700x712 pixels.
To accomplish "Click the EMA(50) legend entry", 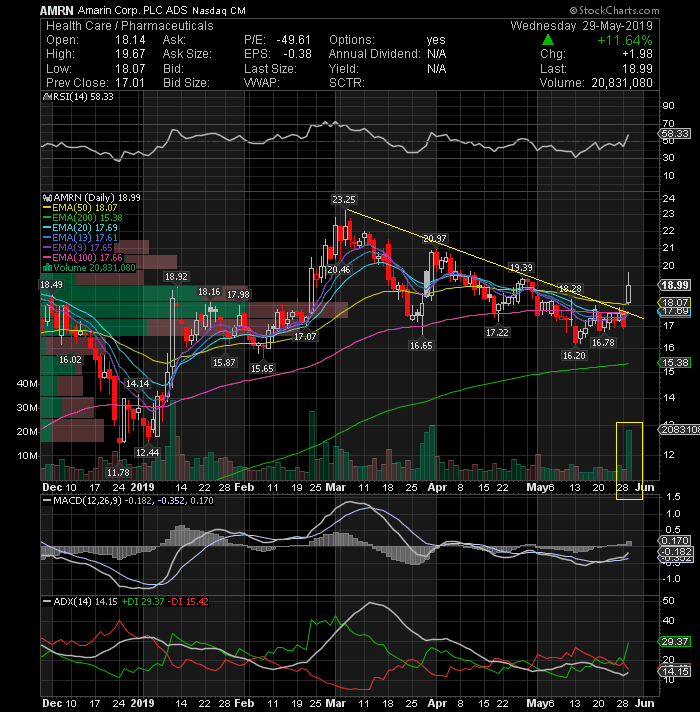I will (x=81, y=208).
